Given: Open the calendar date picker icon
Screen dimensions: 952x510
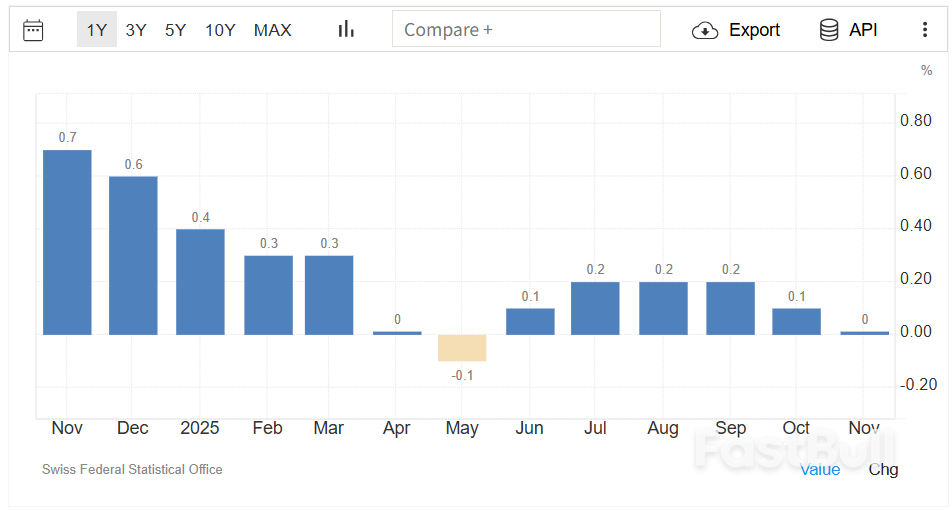Looking at the screenshot, I should pos(33,30).
